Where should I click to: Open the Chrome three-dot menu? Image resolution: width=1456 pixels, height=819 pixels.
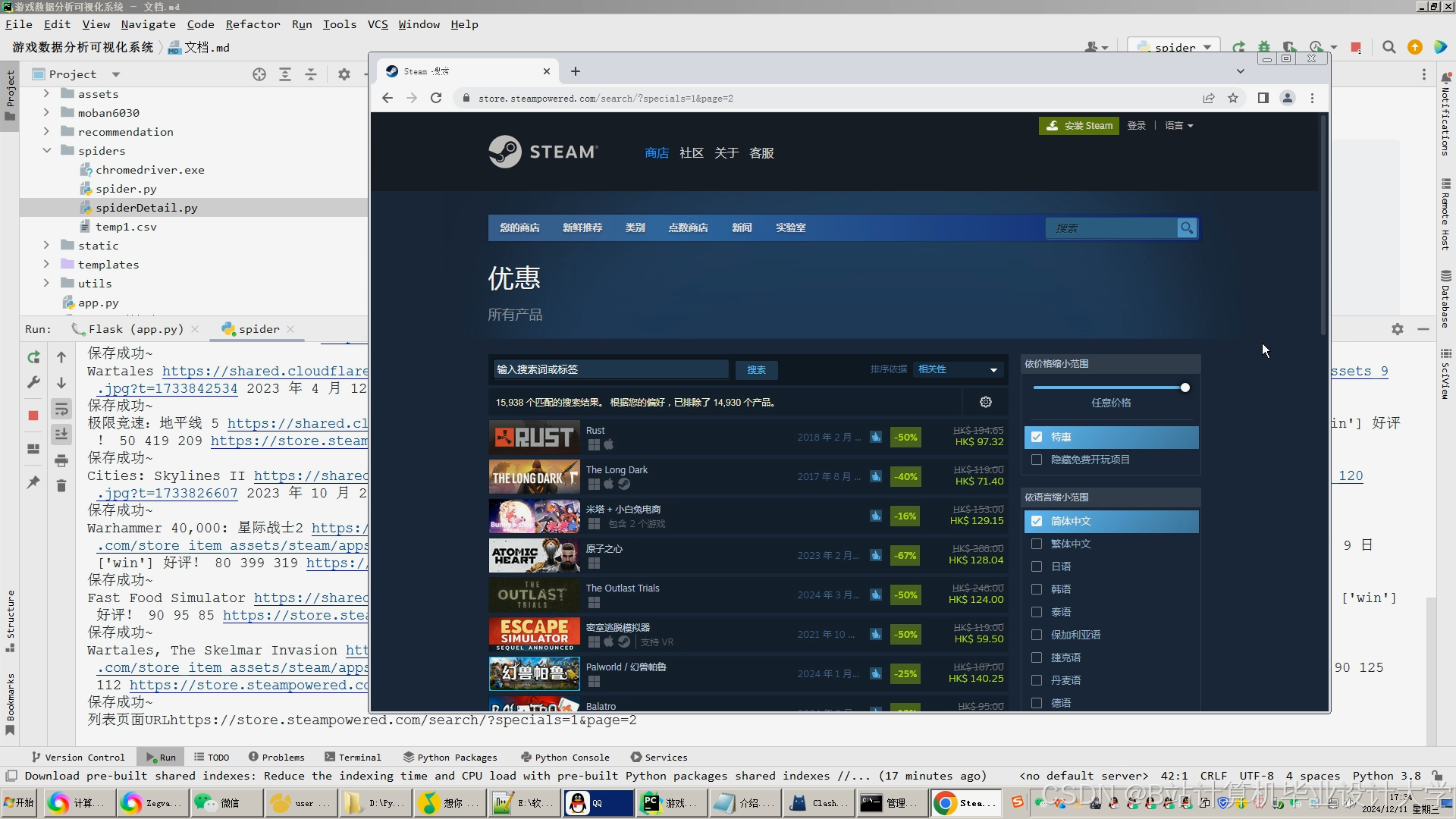point(1312,98)
